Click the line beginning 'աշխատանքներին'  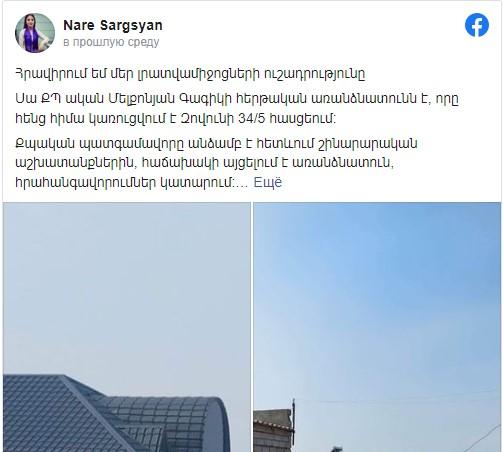205,163
